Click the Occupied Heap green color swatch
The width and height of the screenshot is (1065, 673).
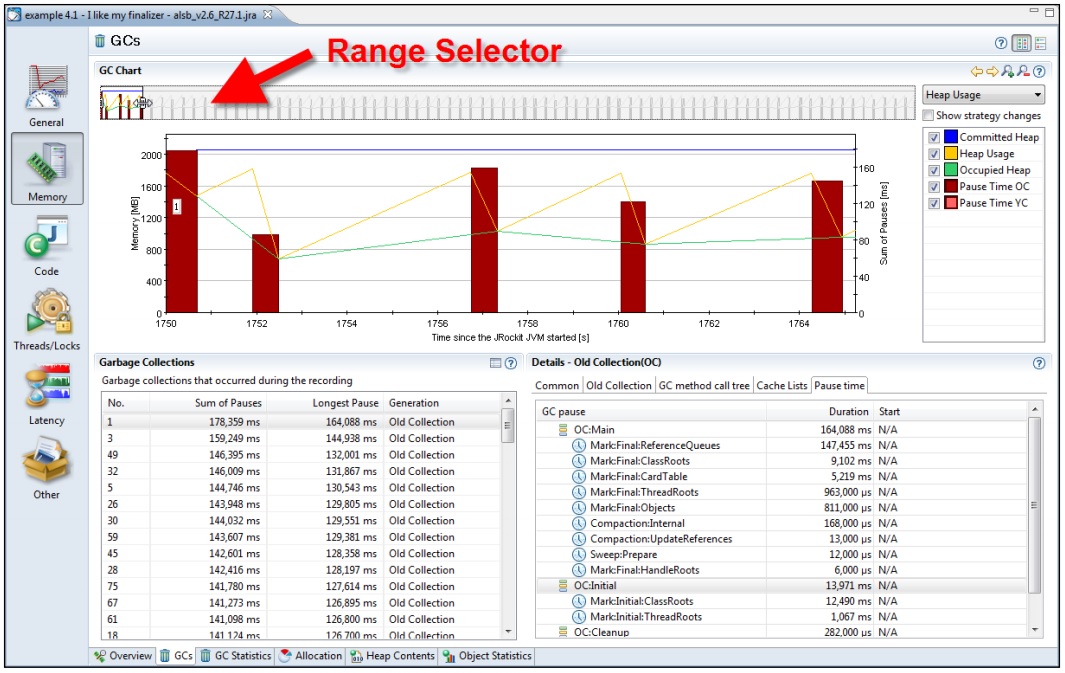tap(950, 170)
